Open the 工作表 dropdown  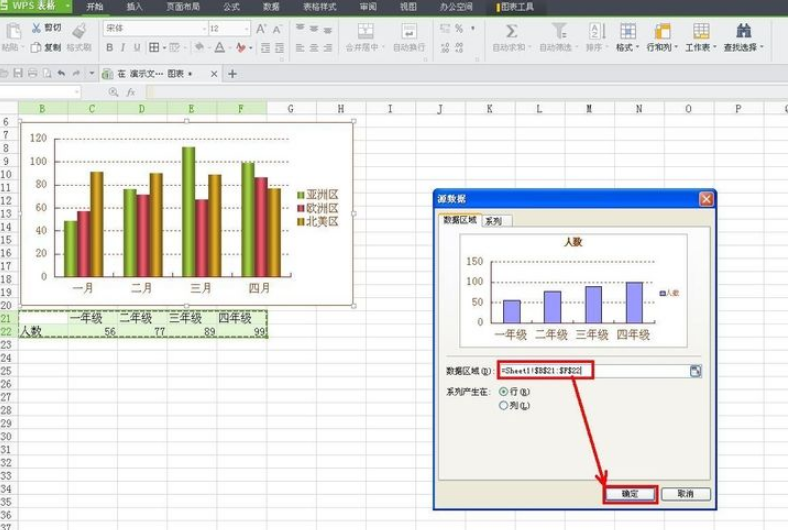point(701,47)
